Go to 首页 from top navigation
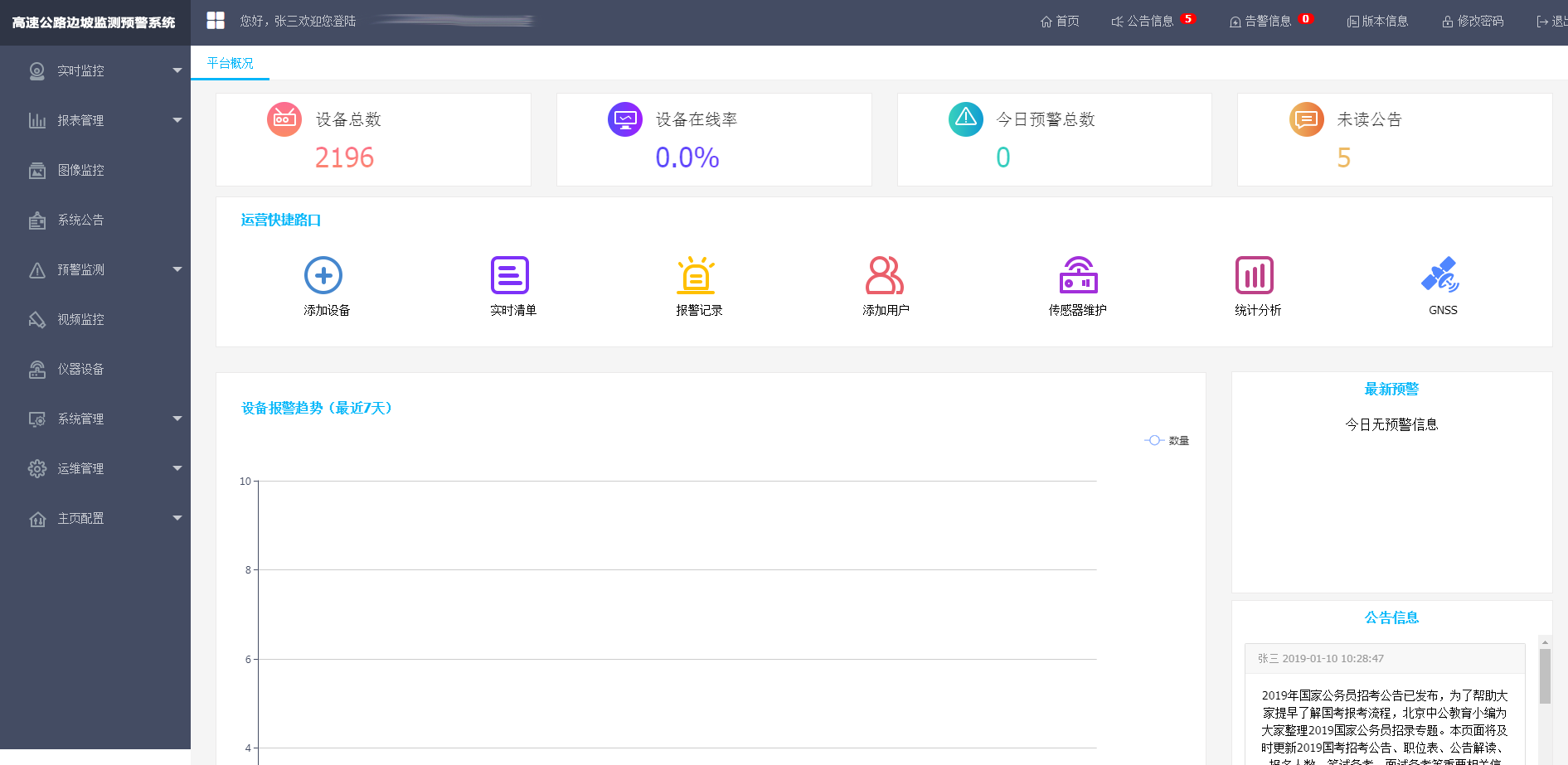 1060,21
